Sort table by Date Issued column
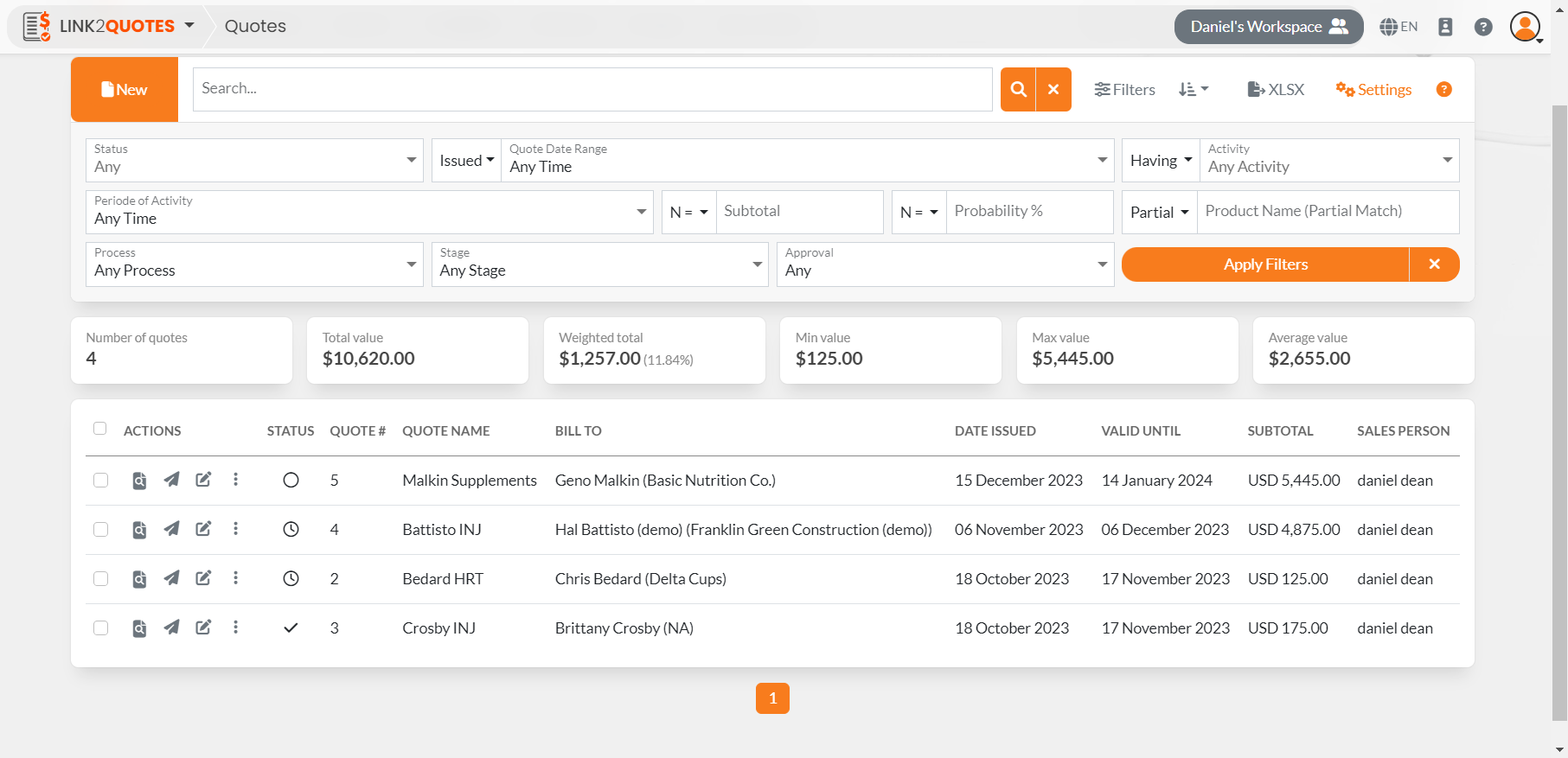This screenshot has height=758, width=1568. tap(995, 430)
